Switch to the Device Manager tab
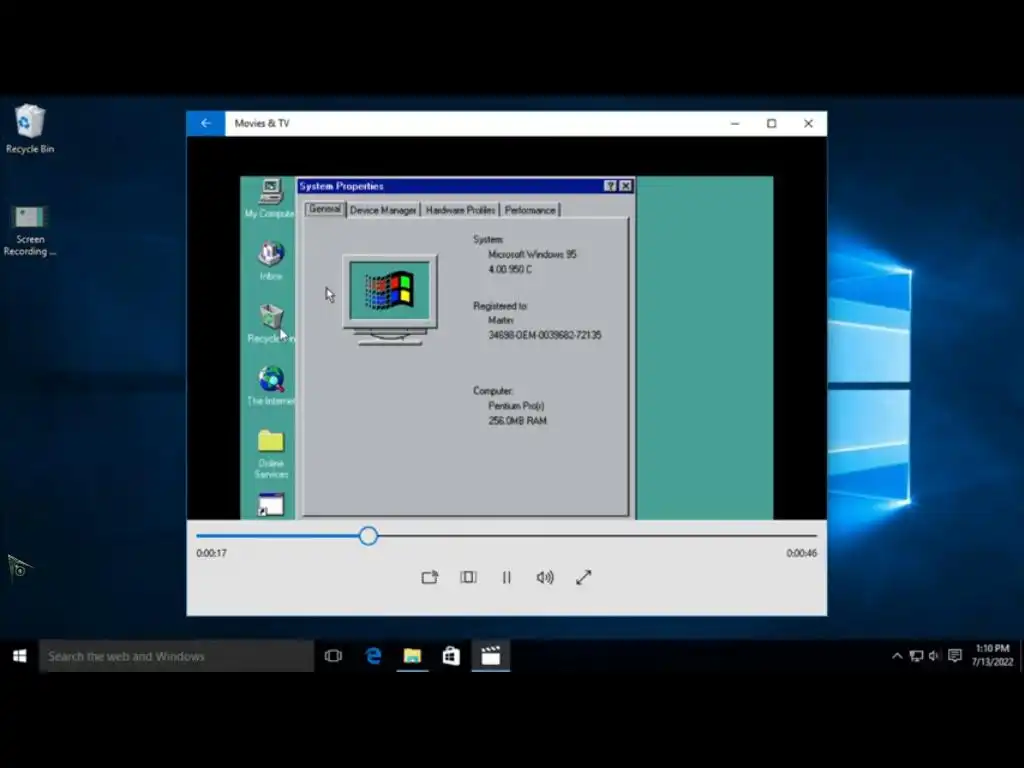 pos(383,210)
